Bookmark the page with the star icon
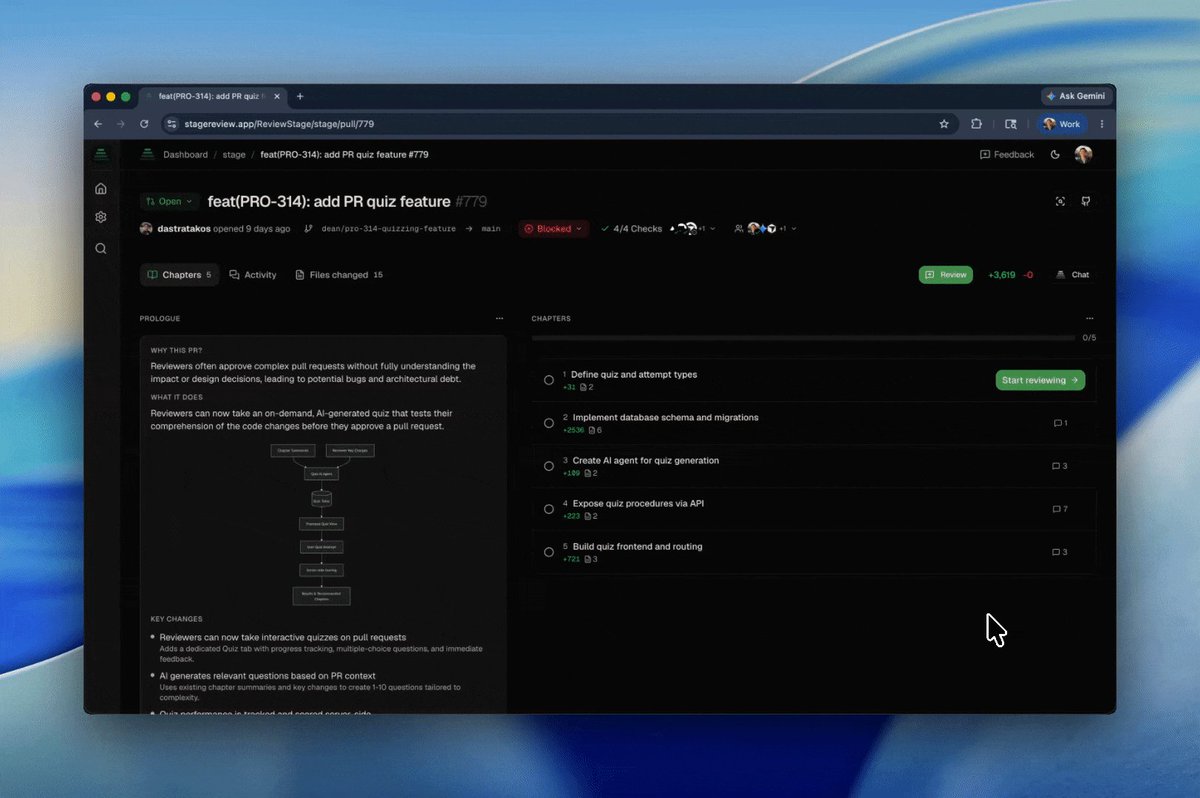The image size is (1200, 798). (944, 124)
